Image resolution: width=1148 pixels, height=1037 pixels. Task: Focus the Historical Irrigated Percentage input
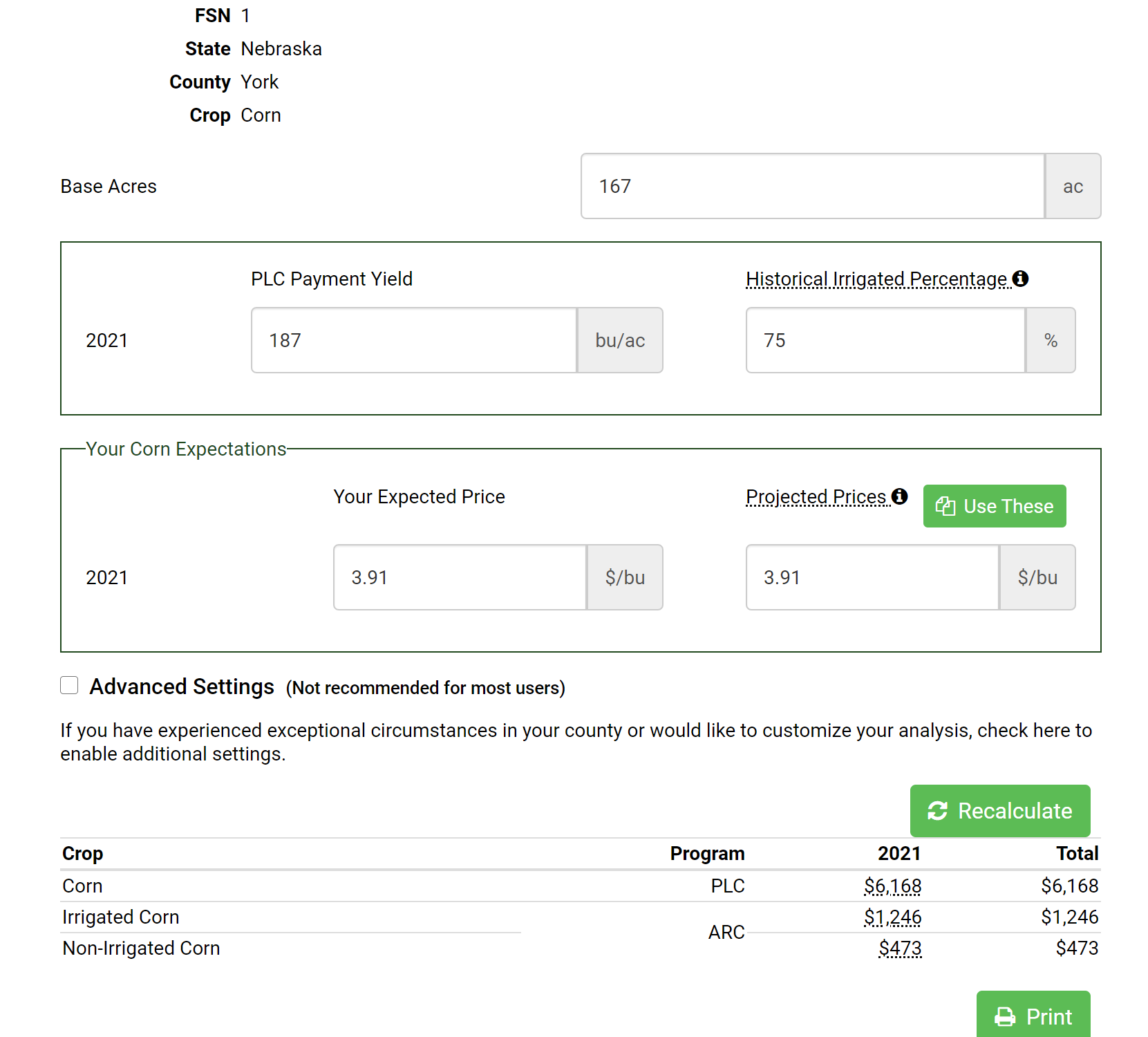[885, 340]
